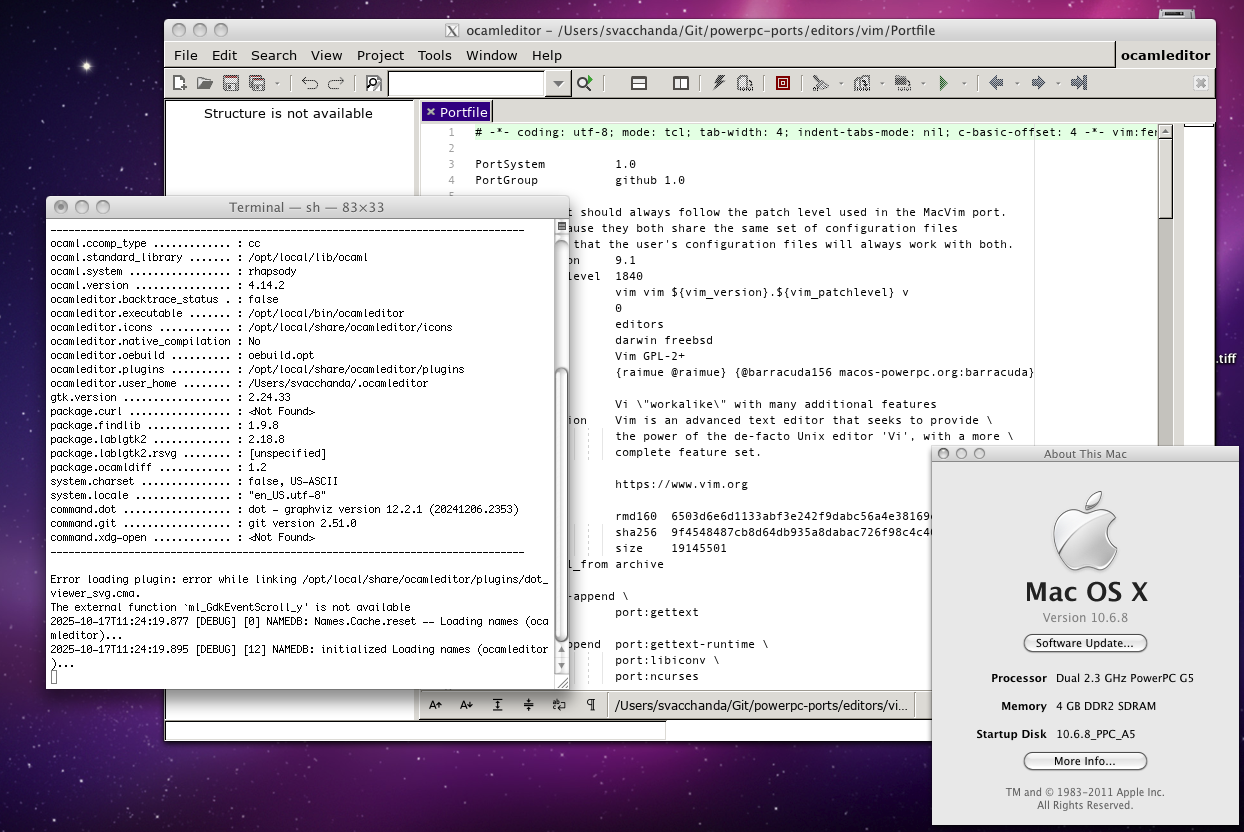Open the Save icon on the toolbar
Screen dimensions: 1244x832
[x=232, y=83]
